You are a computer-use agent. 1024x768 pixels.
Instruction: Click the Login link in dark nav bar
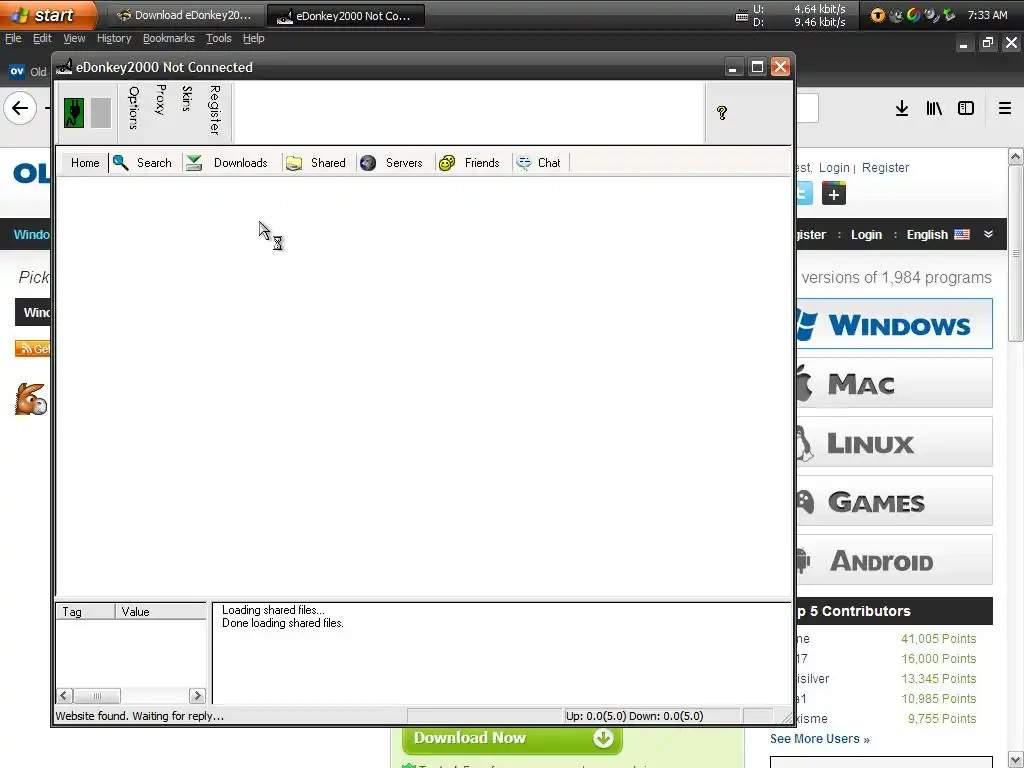pos(866,234)
